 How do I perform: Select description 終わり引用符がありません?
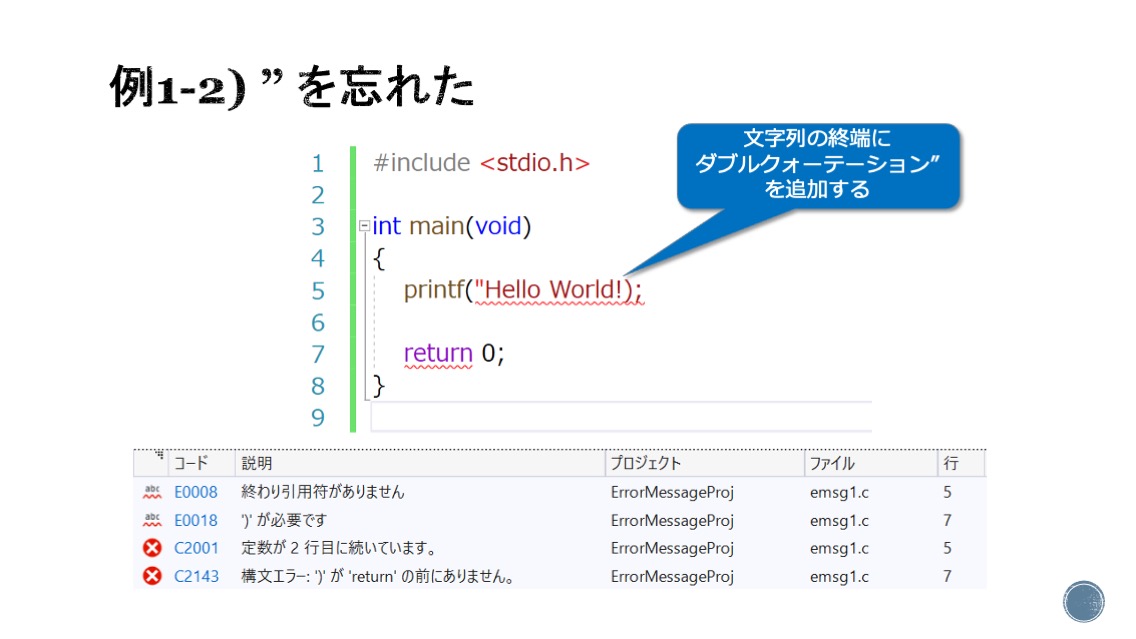click(323, 492)
